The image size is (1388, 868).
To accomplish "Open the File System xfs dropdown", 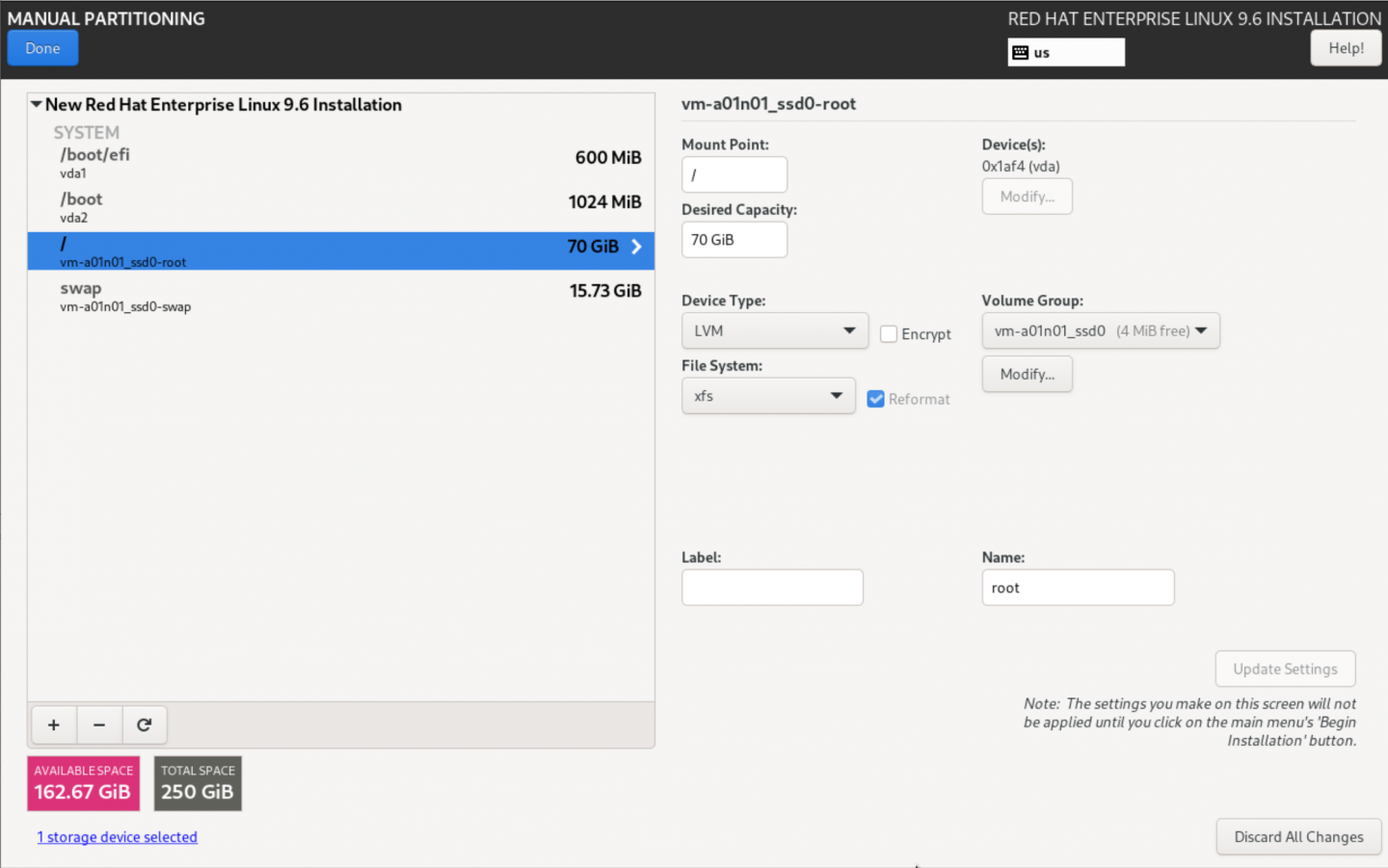I will (767, 396).
